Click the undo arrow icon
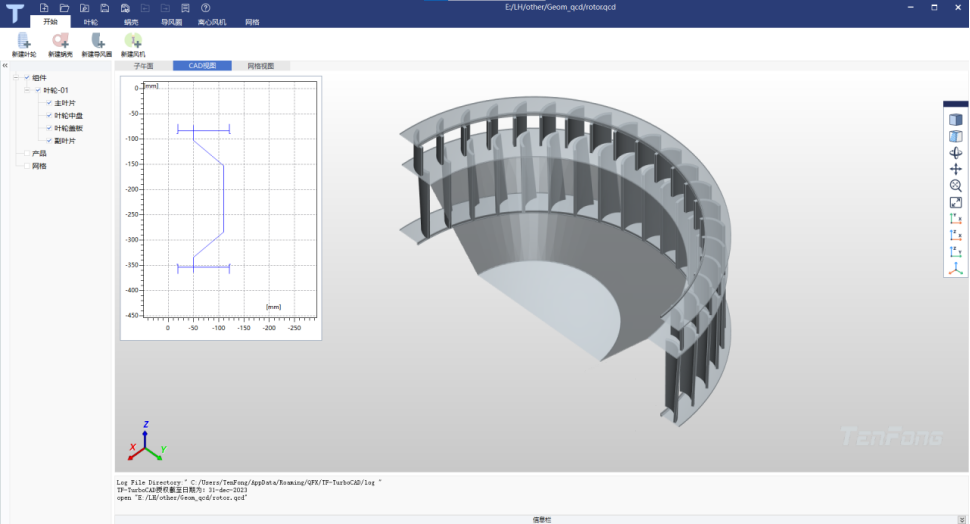 tap(145, 8)
